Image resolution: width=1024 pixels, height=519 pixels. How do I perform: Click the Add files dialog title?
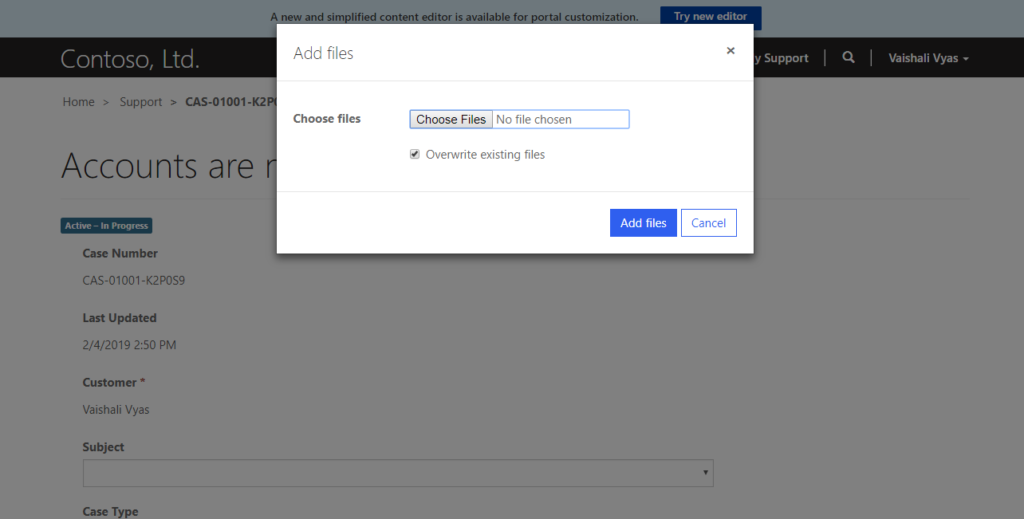tap(323, 54)
